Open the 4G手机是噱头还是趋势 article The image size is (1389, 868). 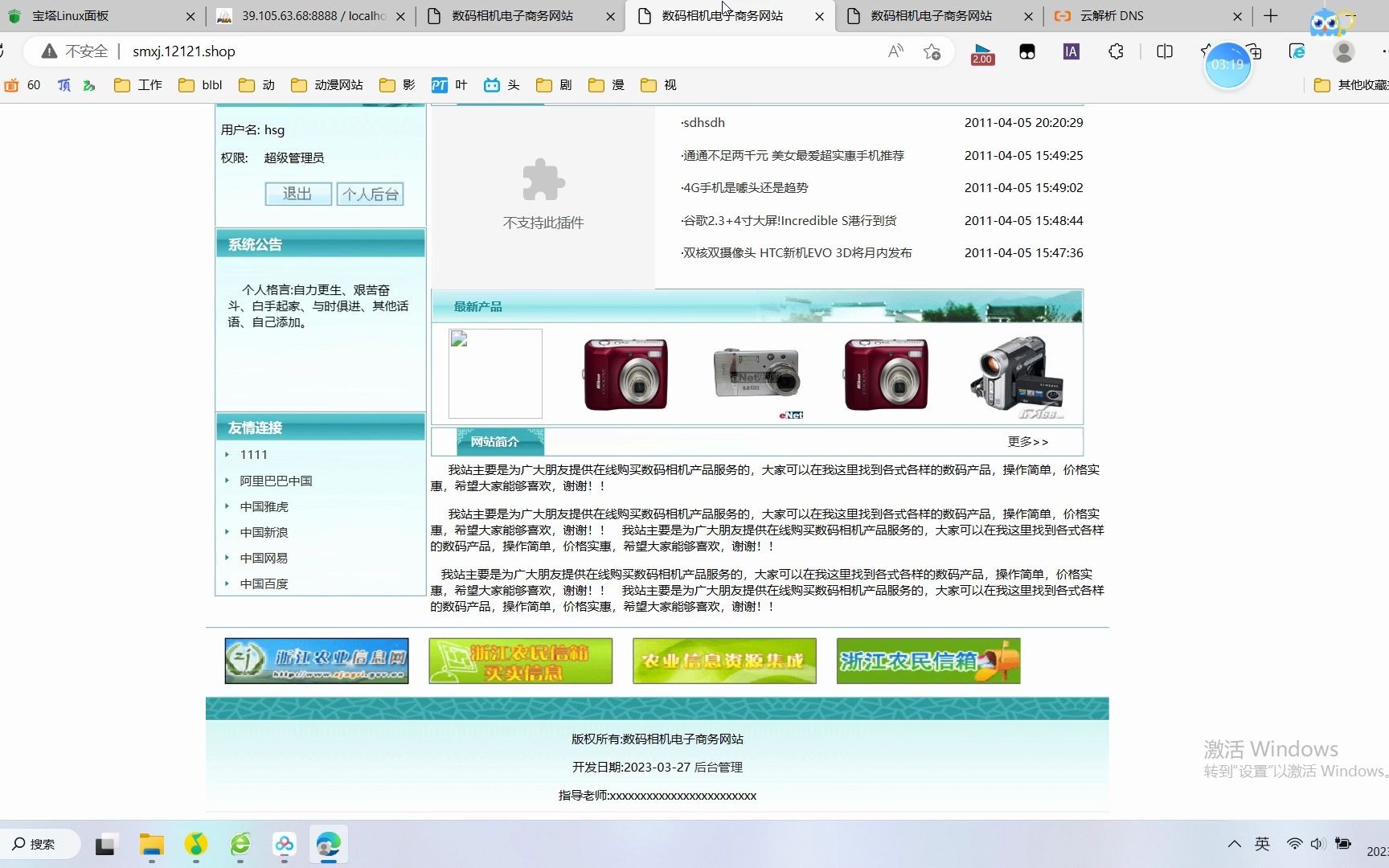point(744,187)
